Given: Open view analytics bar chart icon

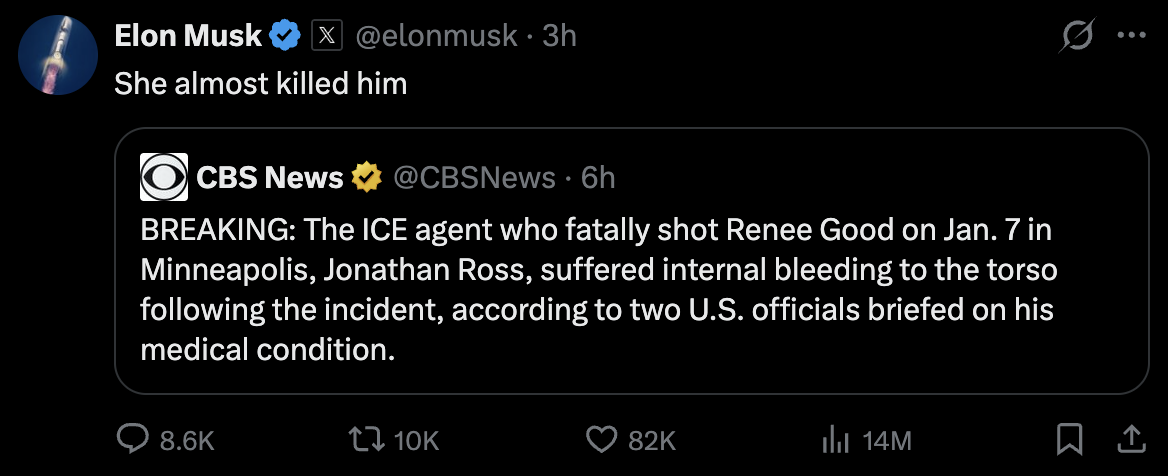Looking at the screenshot, I should pos(833,438).
